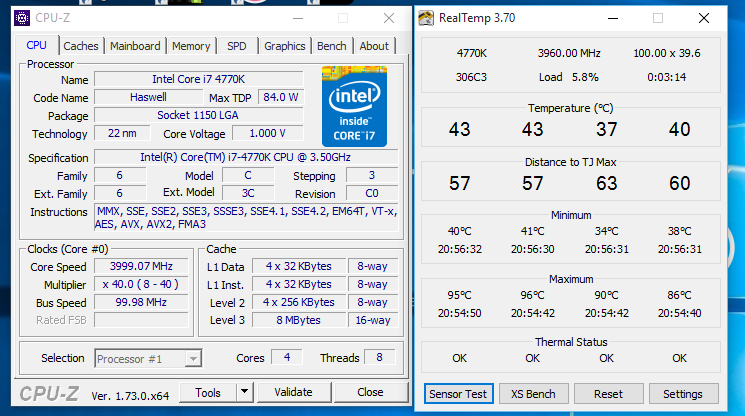Click the Ext. Model value '3C'
Viewport: 745px width, 416px height.
pos(248,193)
